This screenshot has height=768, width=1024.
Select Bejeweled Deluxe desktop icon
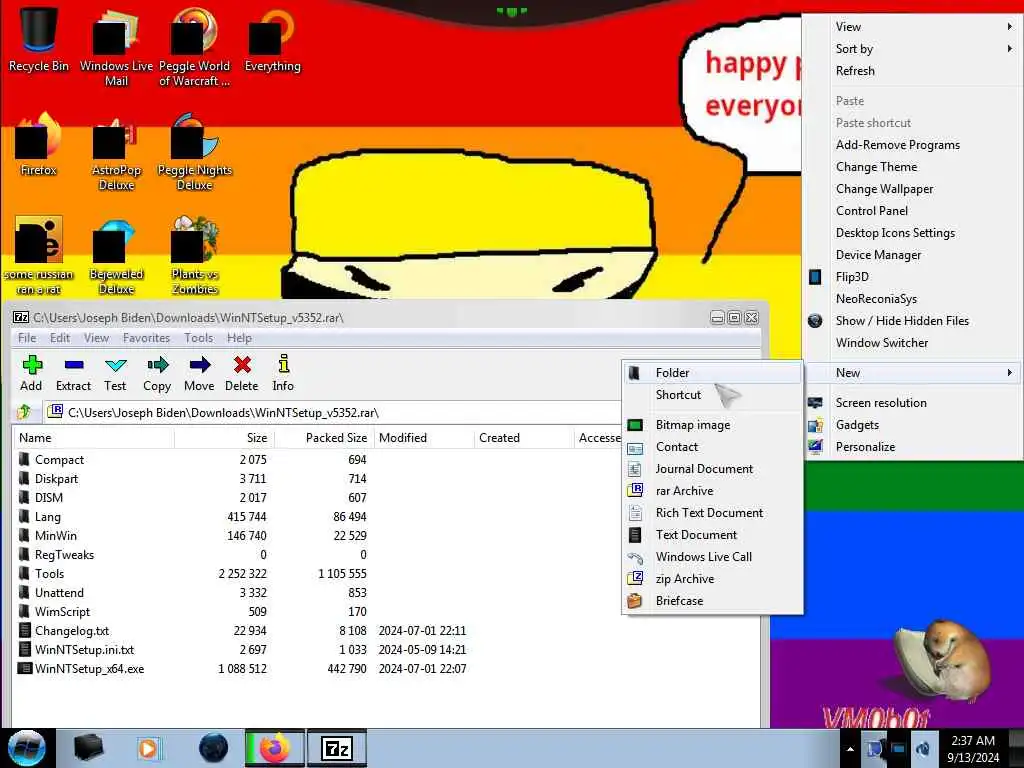(x=116, y=256)
